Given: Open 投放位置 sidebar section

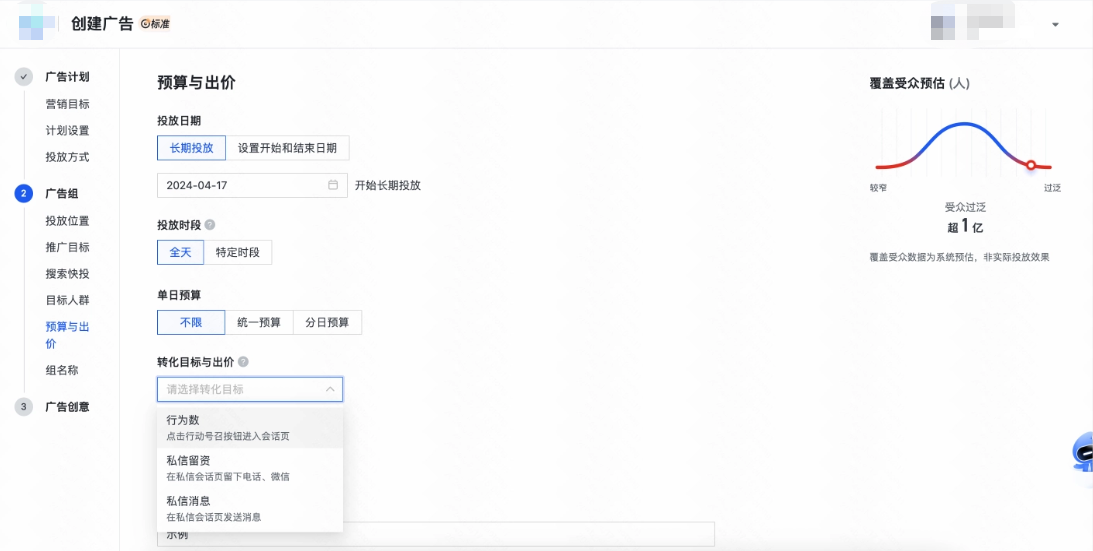Looking at the screenshot, I should point(67,221).
